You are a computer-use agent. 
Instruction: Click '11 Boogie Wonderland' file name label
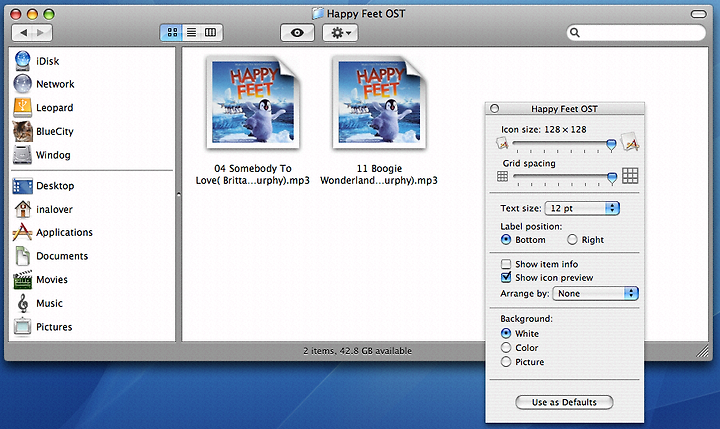point(379,175)
